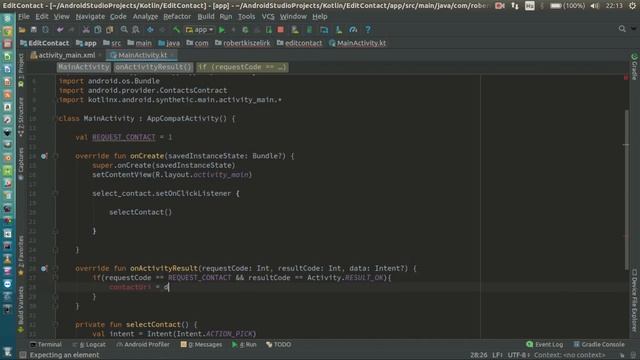
Task: Click the system volume indicator
Action: tap(595, 6)
